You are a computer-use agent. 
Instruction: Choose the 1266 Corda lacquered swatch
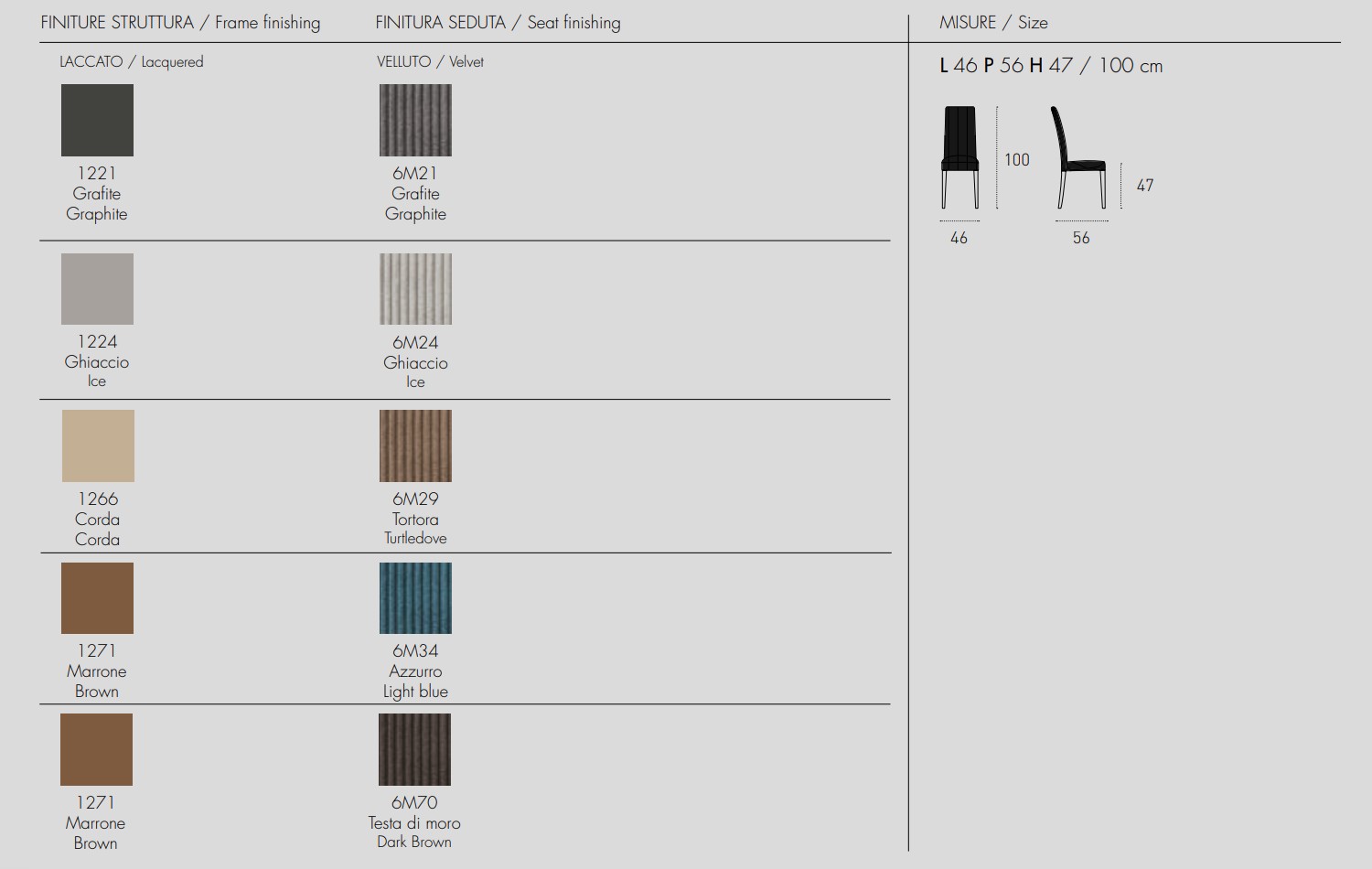pyautogui.click(x=98, y=445)
